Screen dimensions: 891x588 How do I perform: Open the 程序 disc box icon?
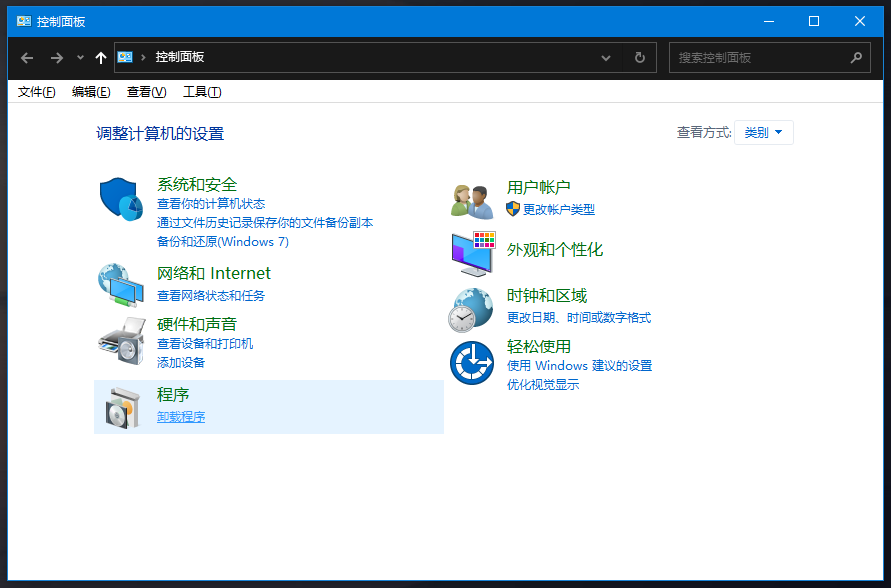click(122, 407)
